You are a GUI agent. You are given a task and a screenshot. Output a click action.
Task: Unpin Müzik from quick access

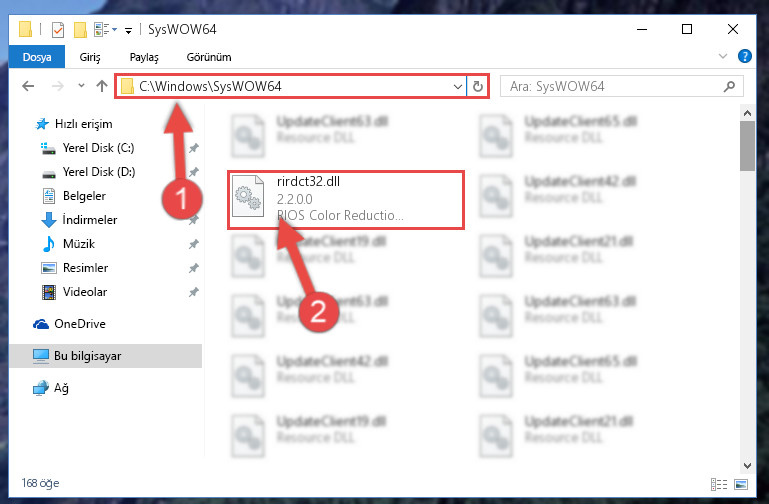194,244
